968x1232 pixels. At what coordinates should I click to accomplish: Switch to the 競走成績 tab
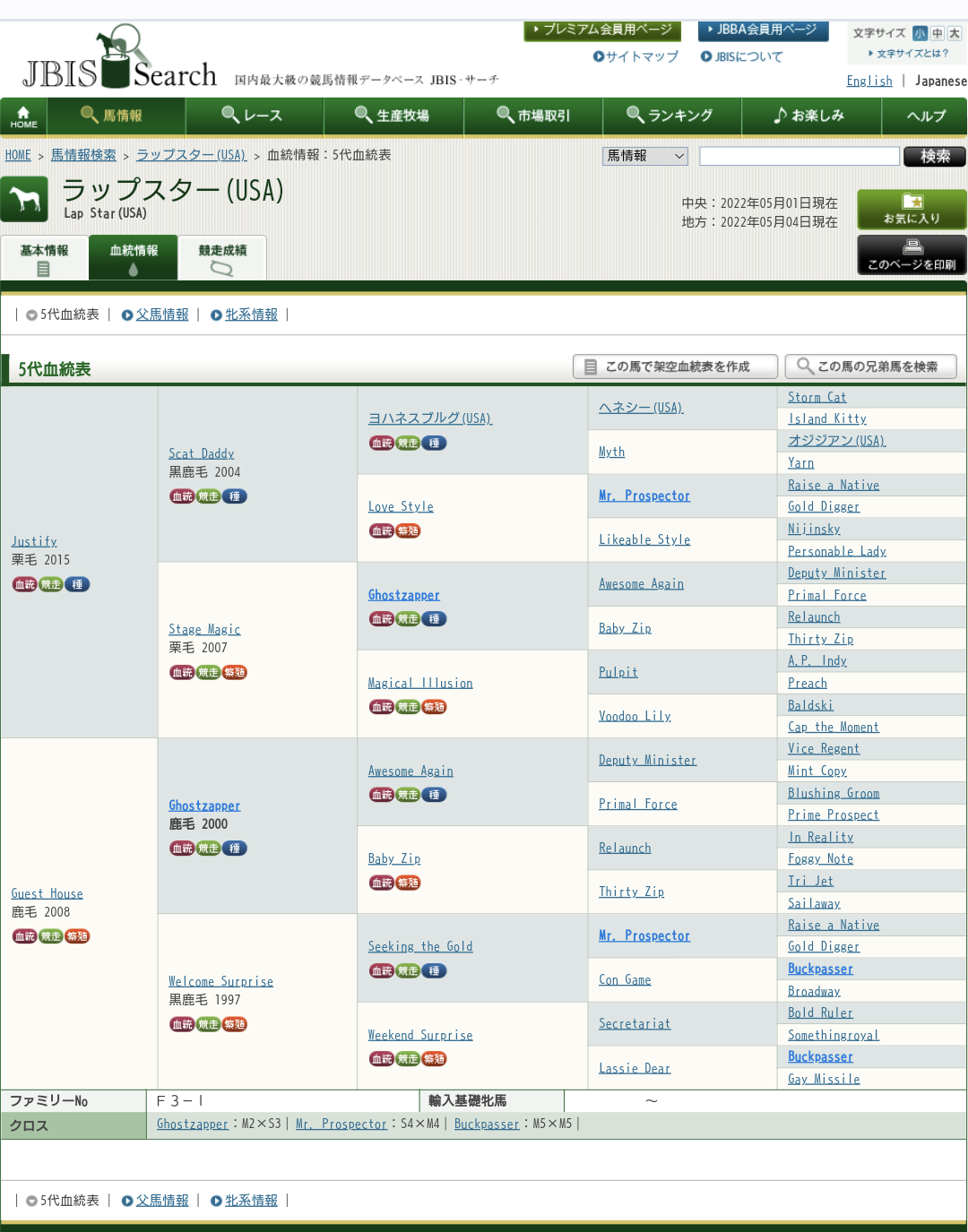pos(222,257)
